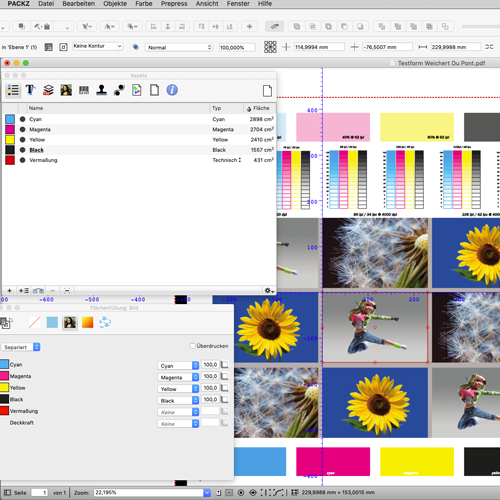This screenshot has height=500, width=500.
Task: Select the gradient fill icon
Action: pyautogui.click(x=87, y=322)
